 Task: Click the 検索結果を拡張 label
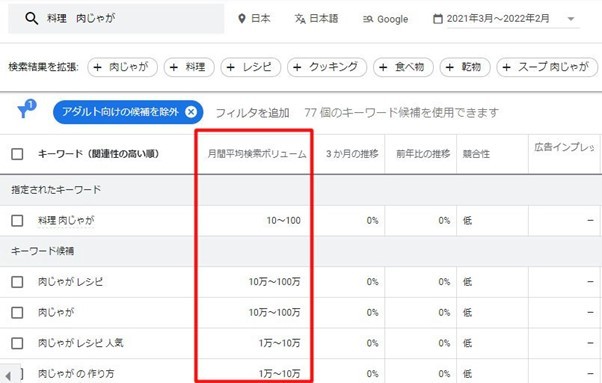tap(43, 67)
